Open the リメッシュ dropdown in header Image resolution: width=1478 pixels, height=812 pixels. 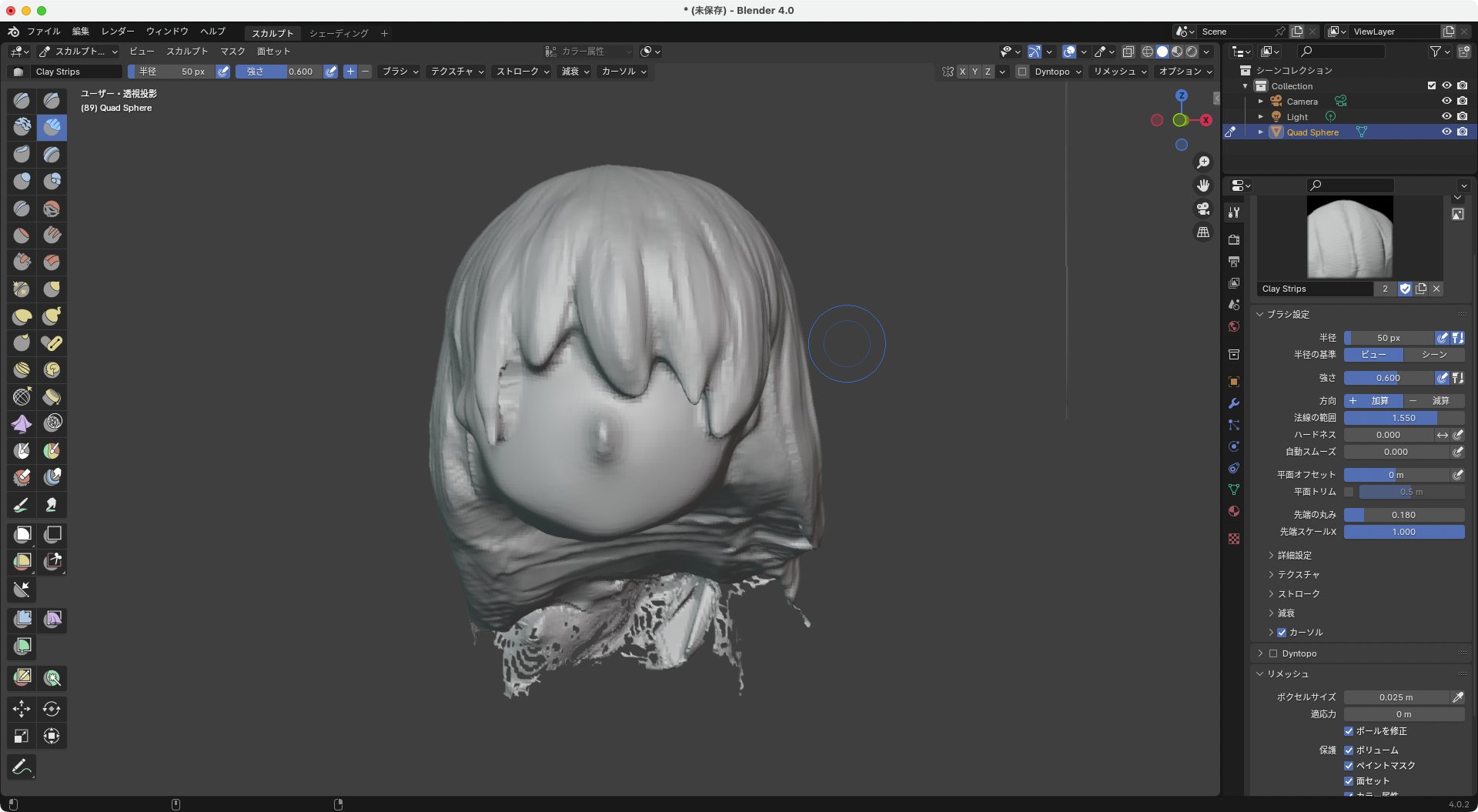(x=1120, y=72)
